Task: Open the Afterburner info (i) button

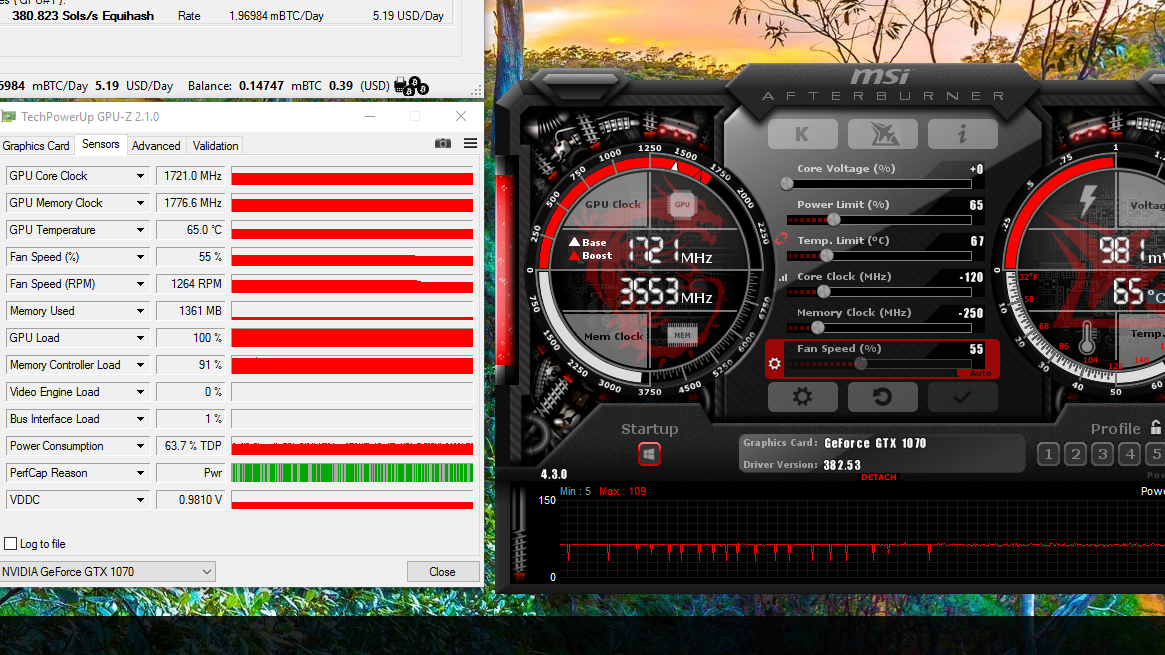Action: 962,134
